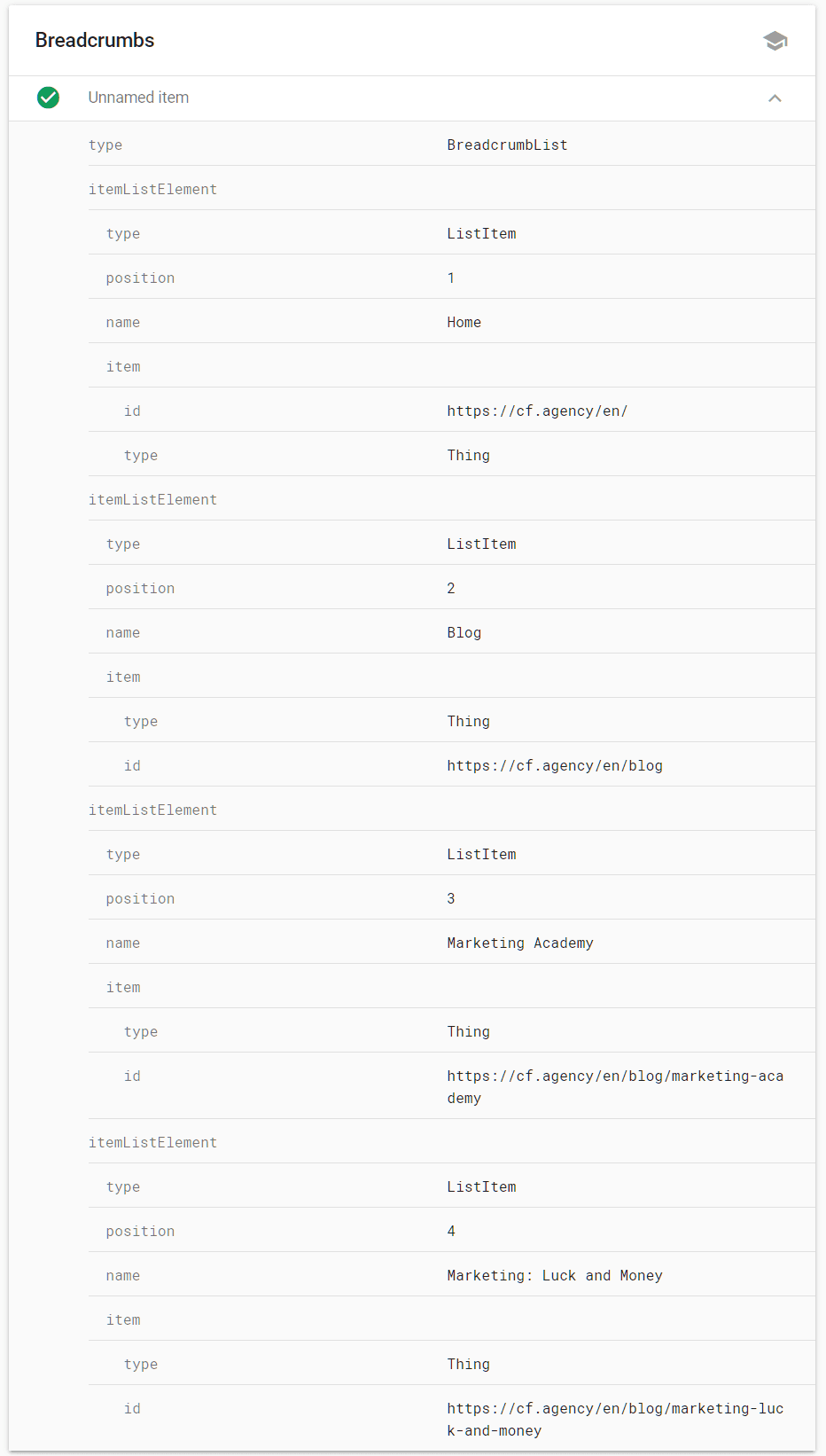826x1456 pixels.
Task: Open the https://cf.agency/en/ link
Action: coord(537,411)
